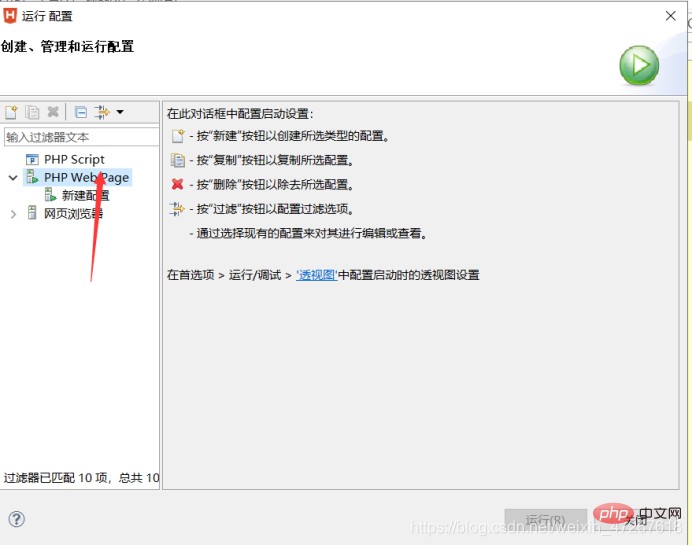Select the 网页浏览器 tree item

(x=73, y=214)
